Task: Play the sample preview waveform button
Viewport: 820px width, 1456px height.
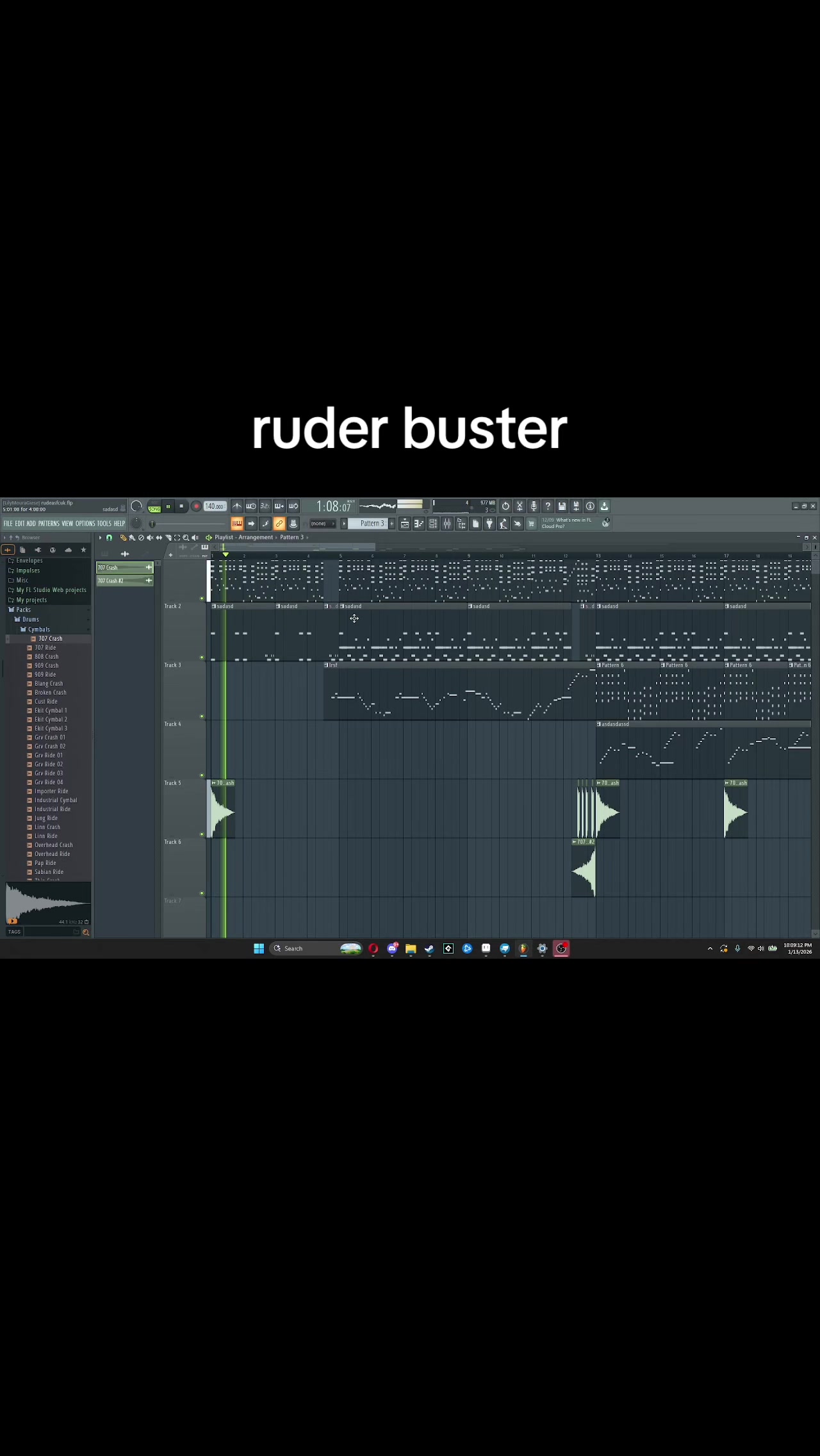Action: click(x=13, y=921)
